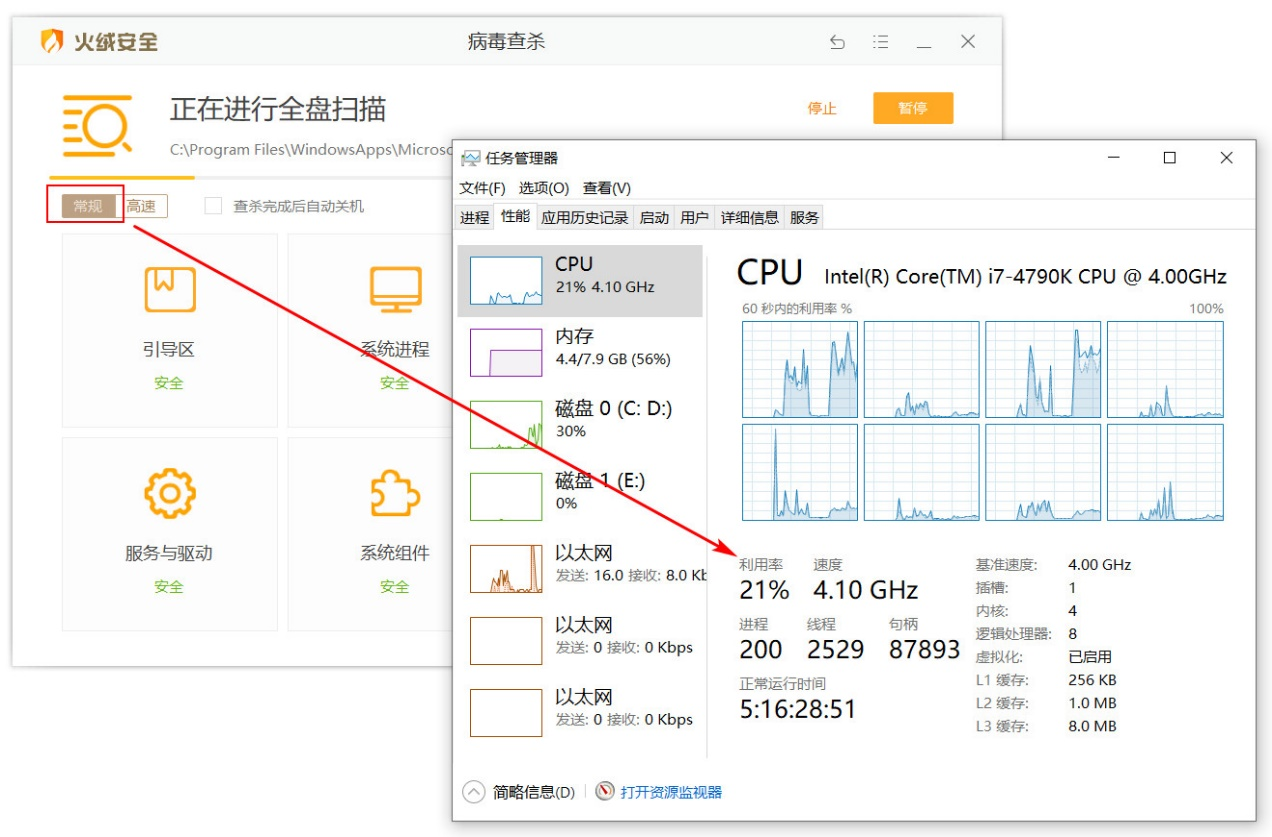Click 打开资源监视器 link
The height and width of the screenshot is (837, 1272).
[671, 792]
